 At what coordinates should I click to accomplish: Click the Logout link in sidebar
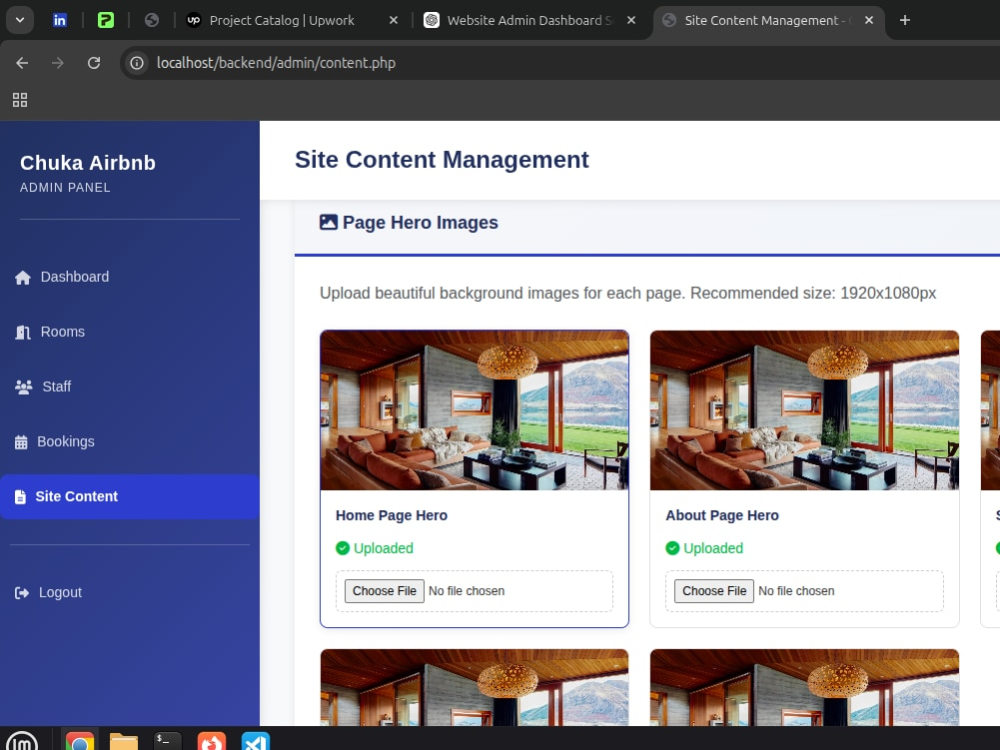[129, 592]
